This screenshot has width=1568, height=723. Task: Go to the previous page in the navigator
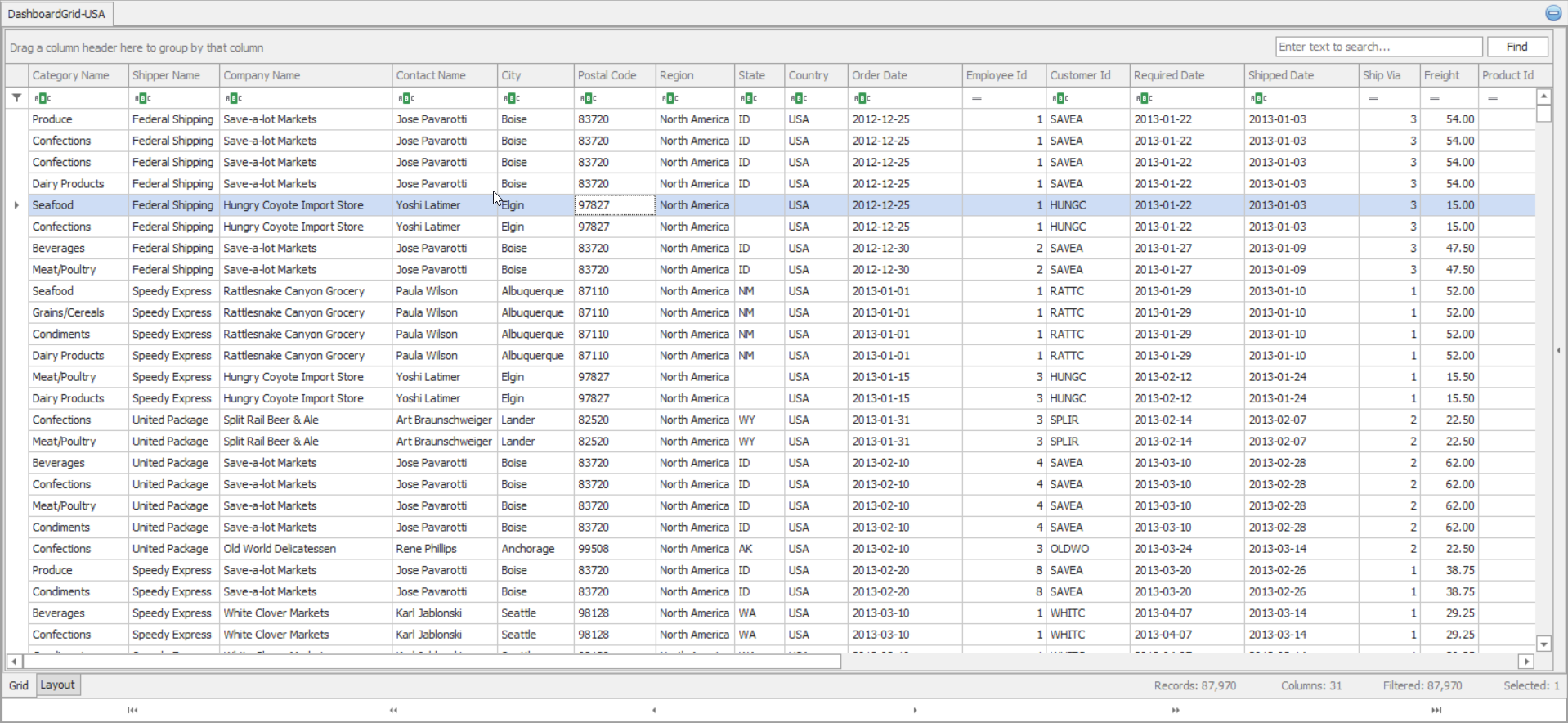(393, 710)
